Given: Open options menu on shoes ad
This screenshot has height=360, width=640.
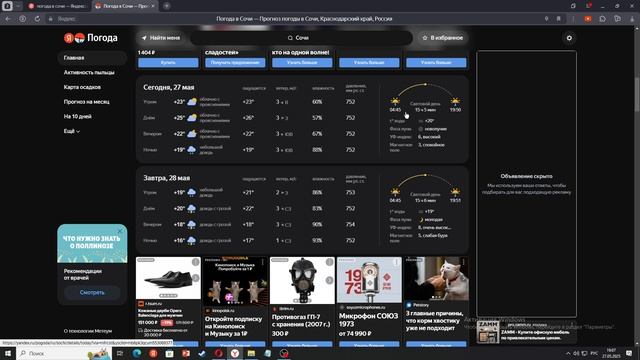Looking at the screenshot, I should [x=196, y=262].
